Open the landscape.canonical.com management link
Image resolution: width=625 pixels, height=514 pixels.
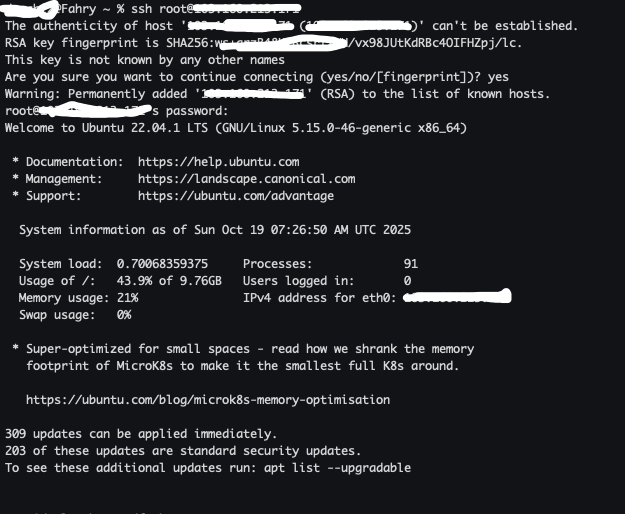pyautogui.click(x=246, y=179)
